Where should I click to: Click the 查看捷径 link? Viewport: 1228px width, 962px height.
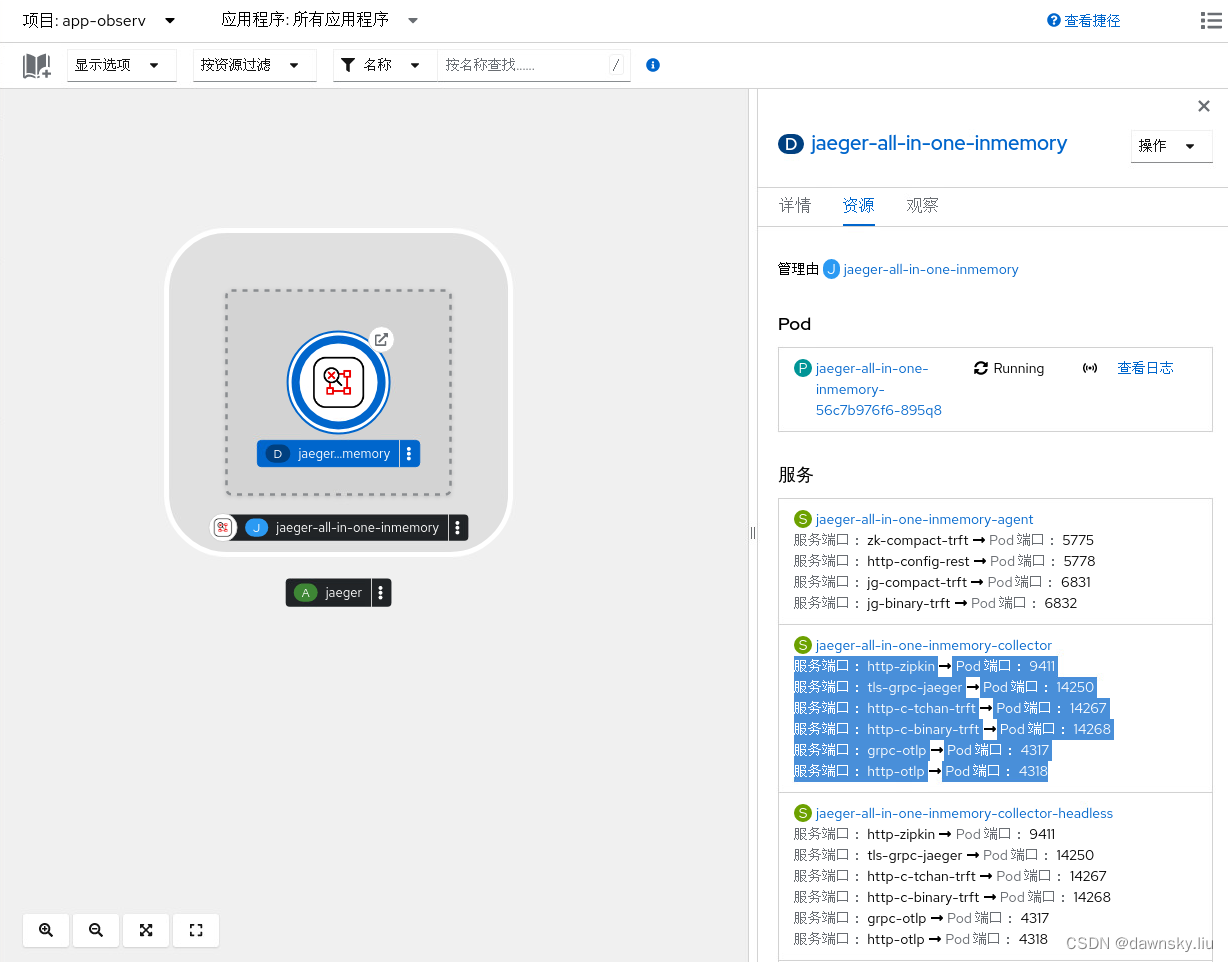pos(1092,21)
